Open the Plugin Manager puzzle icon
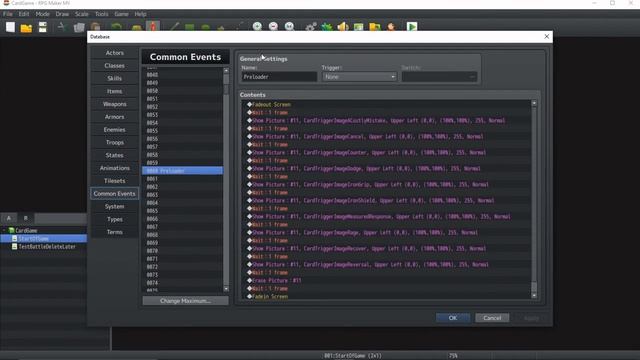Screen dimensions: 640x360 pos(327,27)
